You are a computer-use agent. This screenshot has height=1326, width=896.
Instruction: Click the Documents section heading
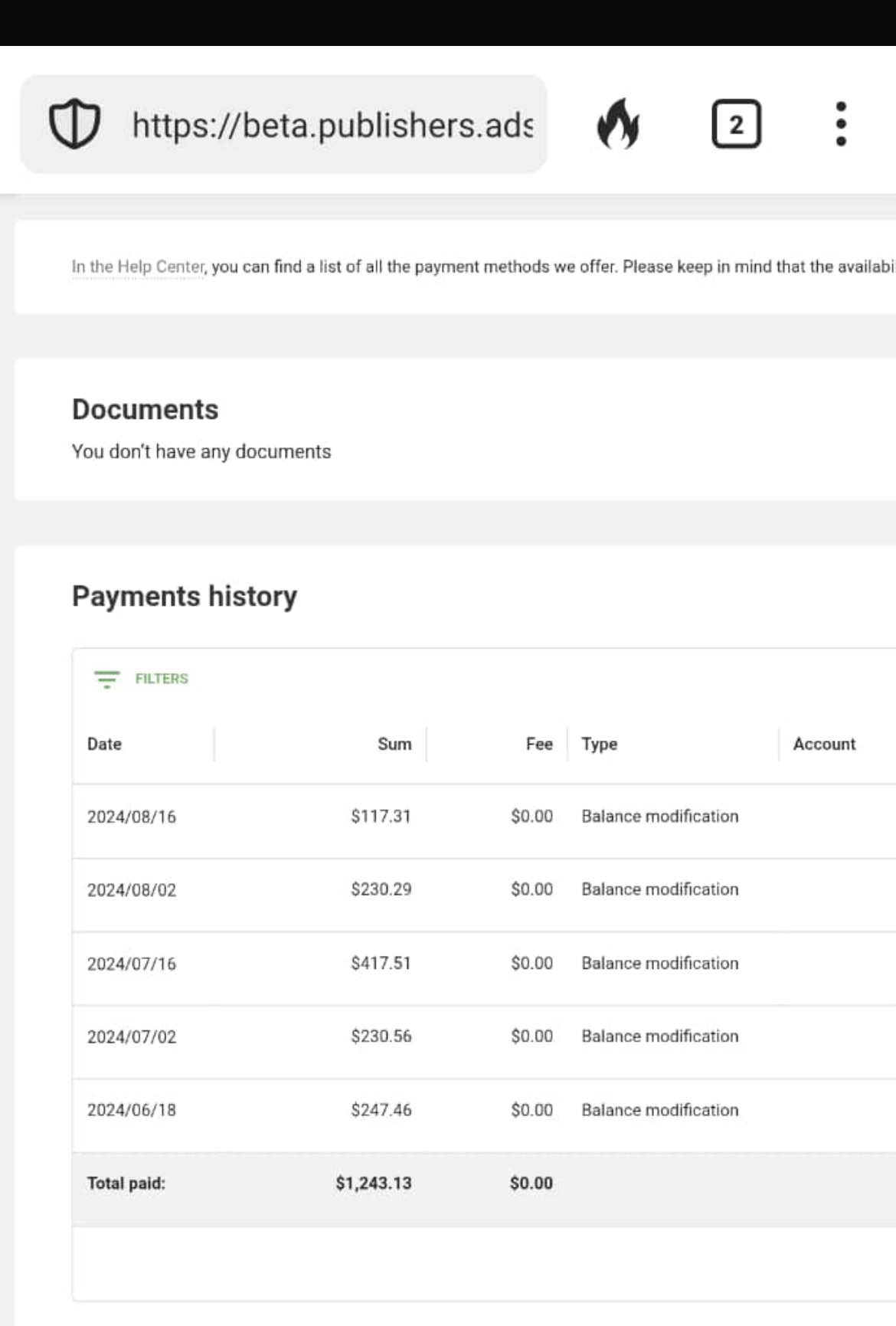click(x=145, y=410)
